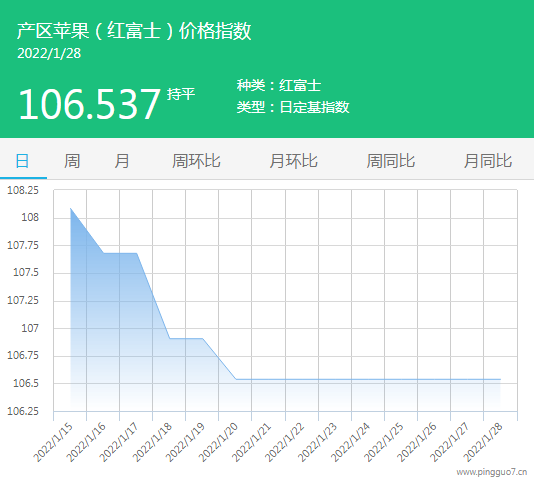Screen dimensions: 534x484
Task: Select the 周环比 tab
Action: click(x=196, y=161)
